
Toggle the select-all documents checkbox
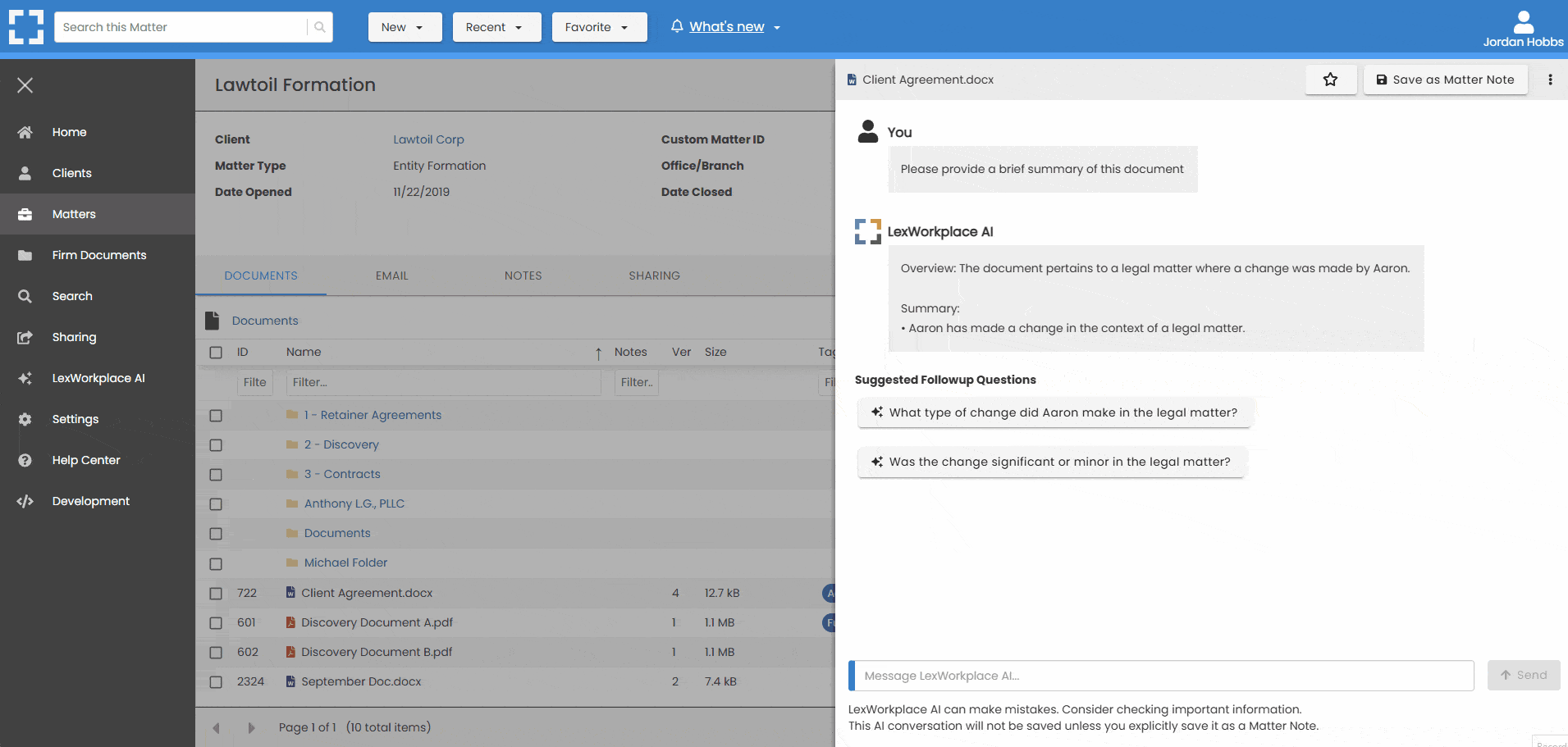(x=216, y=352)
